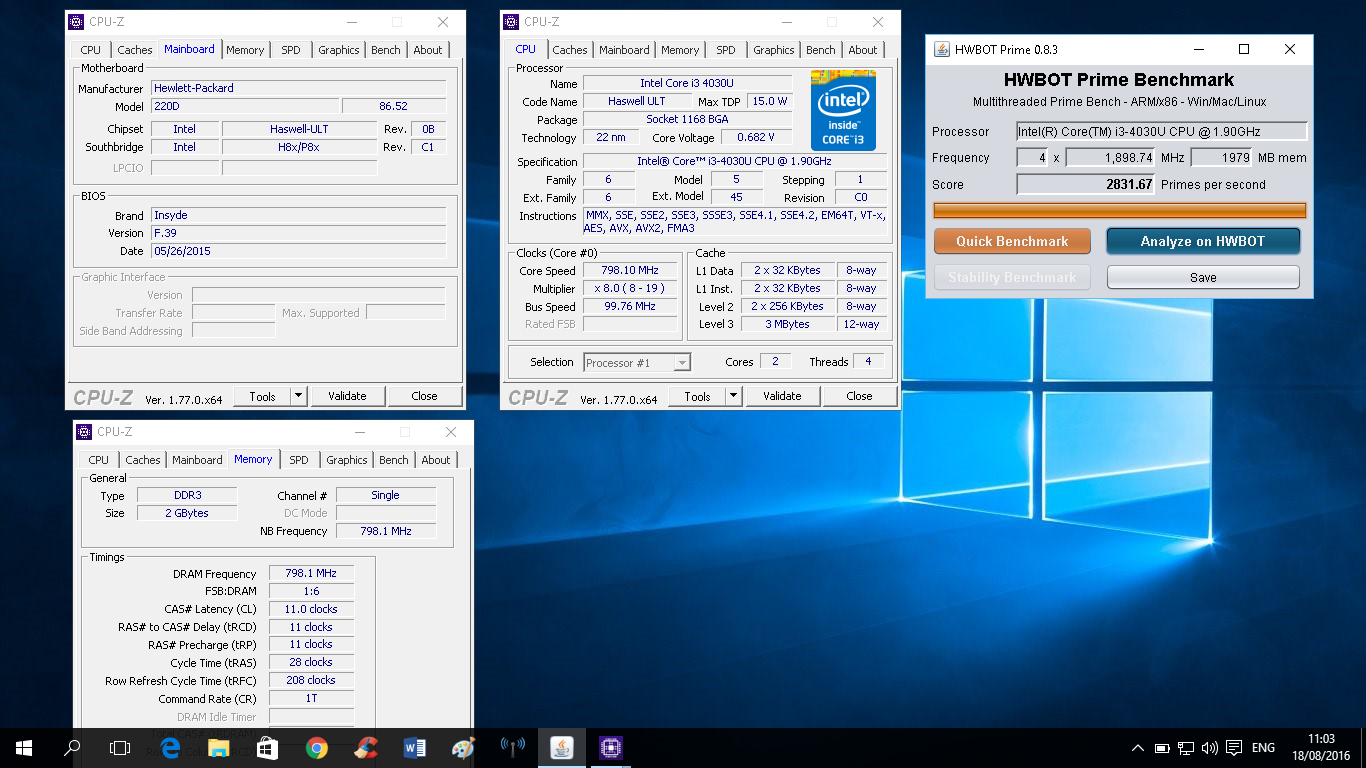Screen dimensions: 1366x768
Task: Click the CPU-Z title icon in the Mainboard window
Action: tap(76, 22)
